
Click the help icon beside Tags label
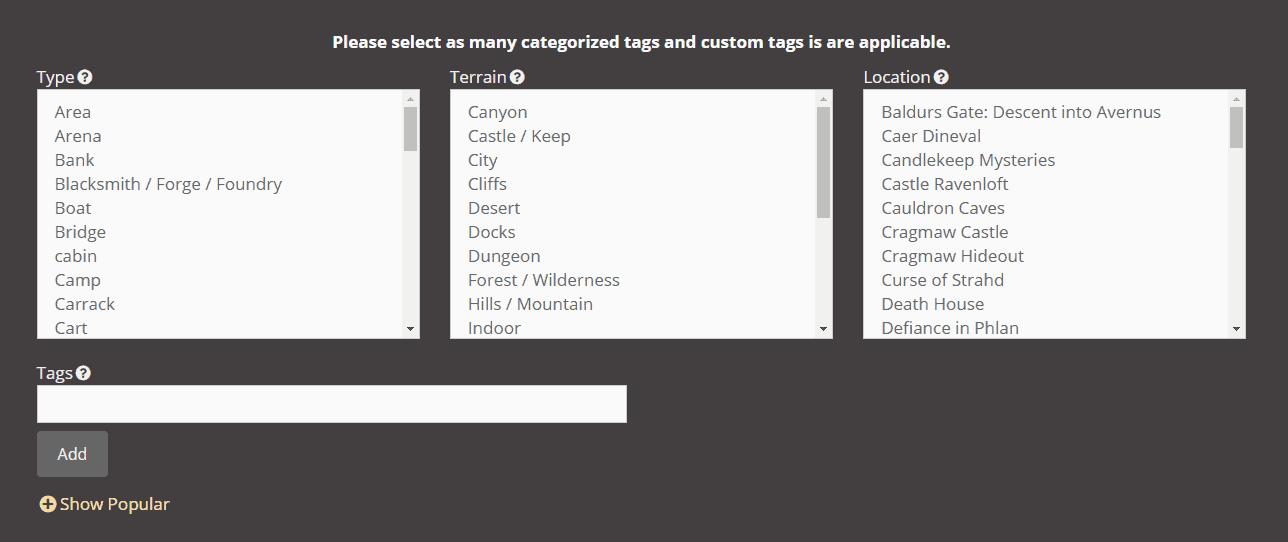tap(83, 373)
